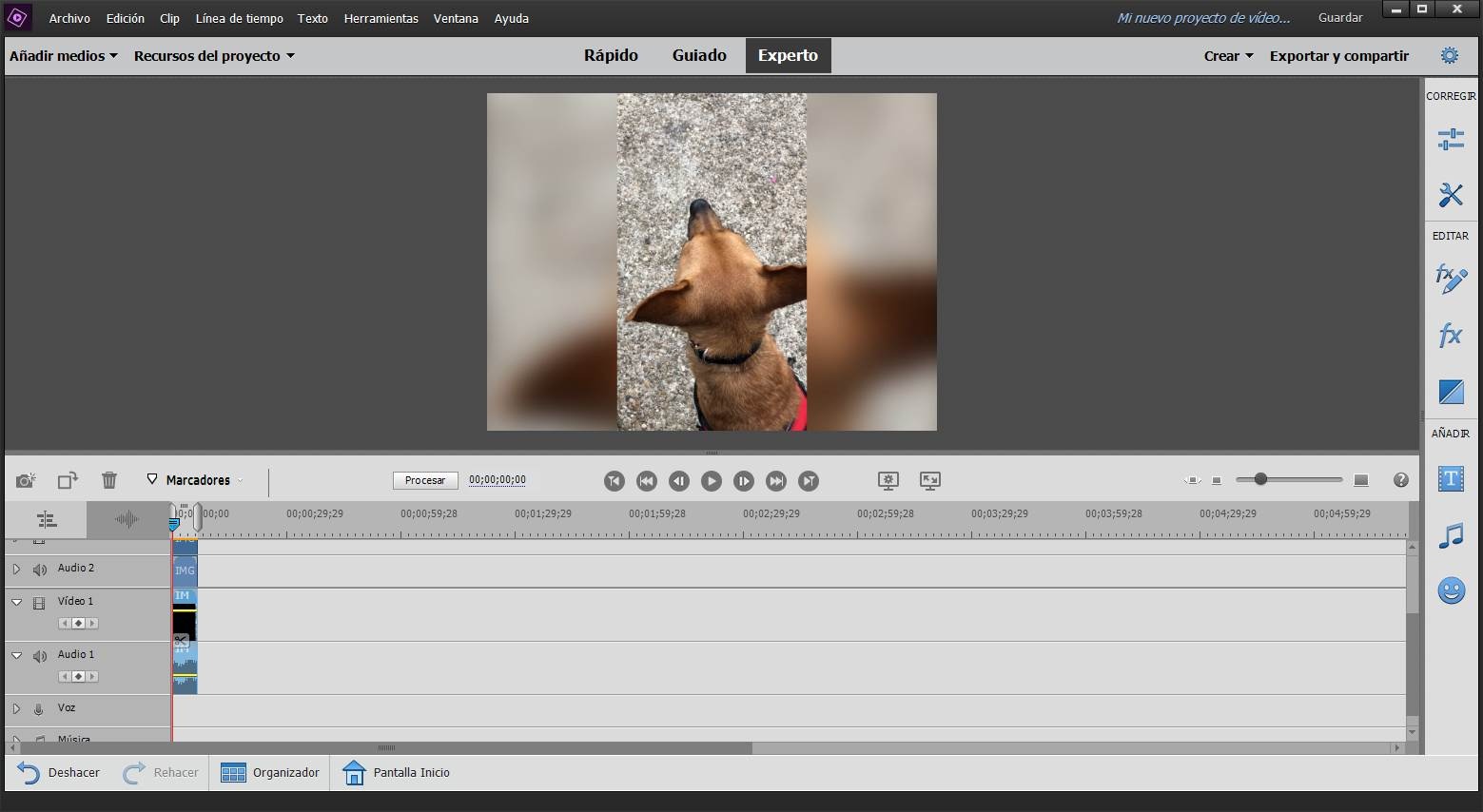The image size is (1483, 812).
Task: Open the Effects fx panel
Action: pos(1450,335)
